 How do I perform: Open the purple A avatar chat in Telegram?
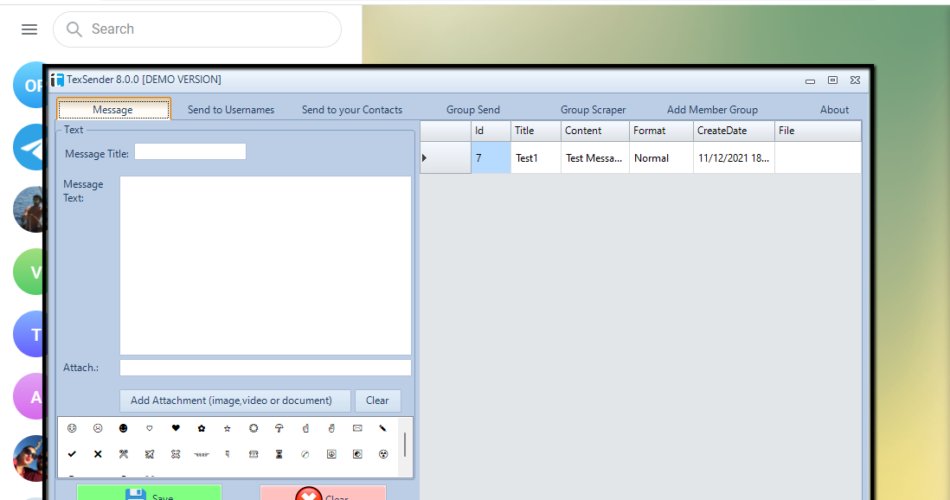[x=29, y=396]
